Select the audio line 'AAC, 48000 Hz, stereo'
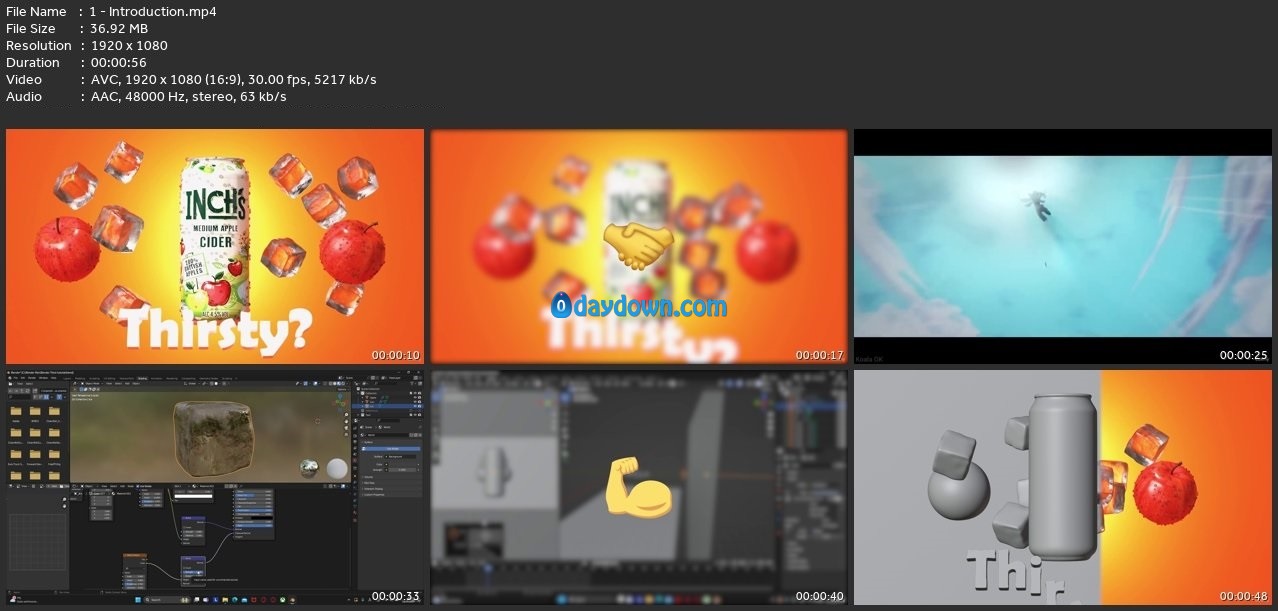This screenshot has width=1278, height=611. [188, 97]
